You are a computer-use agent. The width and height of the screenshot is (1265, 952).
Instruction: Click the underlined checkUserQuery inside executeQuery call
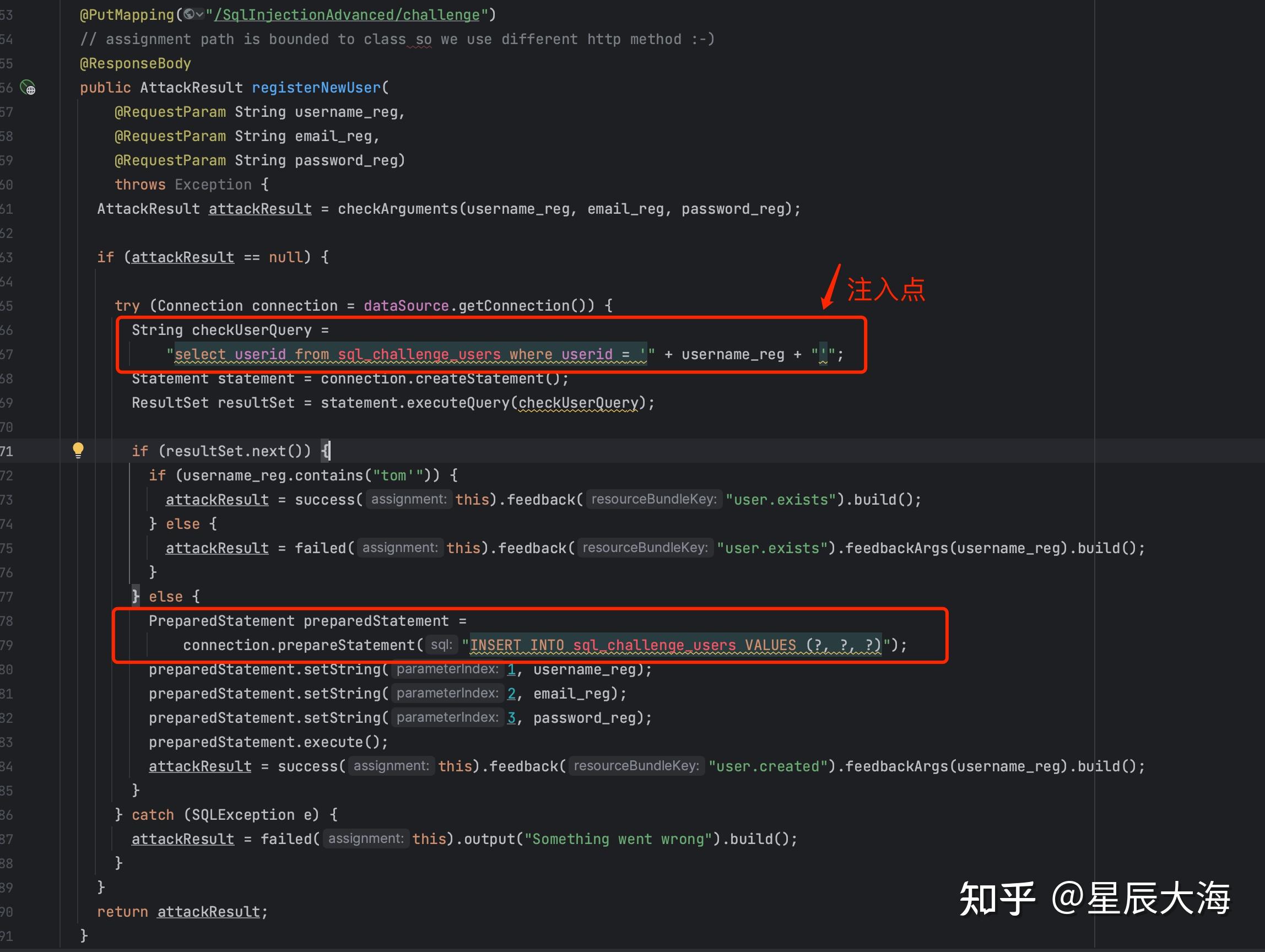tap(579, 403)
